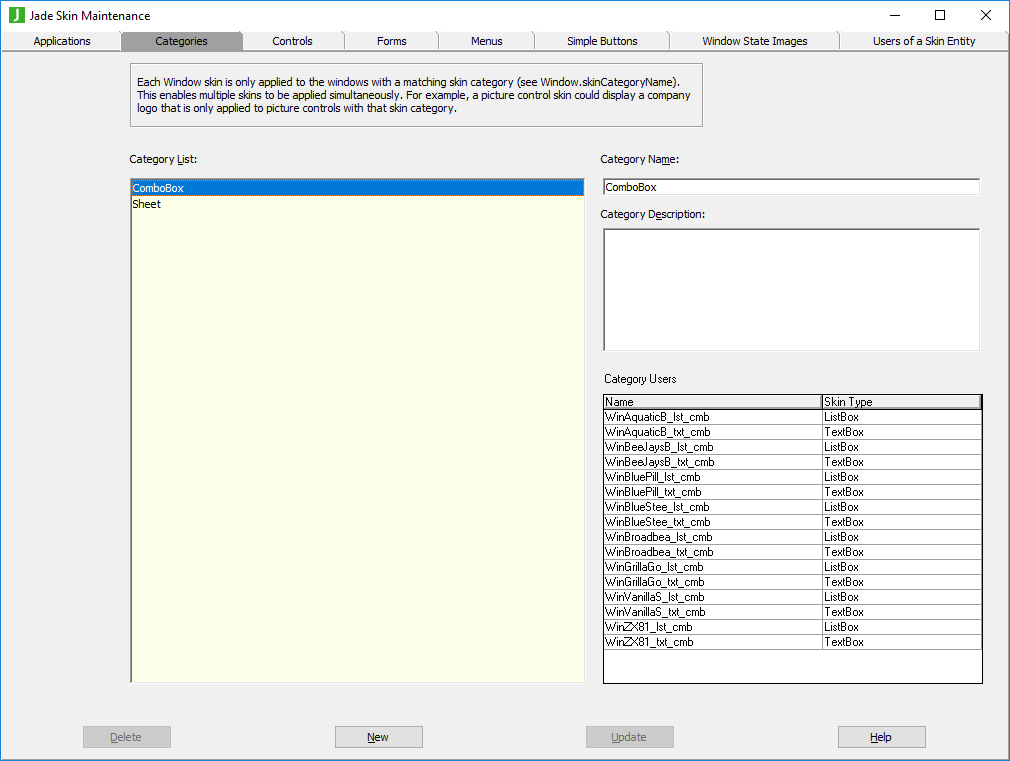Select ComboBox in the Category List
The height and width of the screenshot is (761, 1010).
coord(158,188)
